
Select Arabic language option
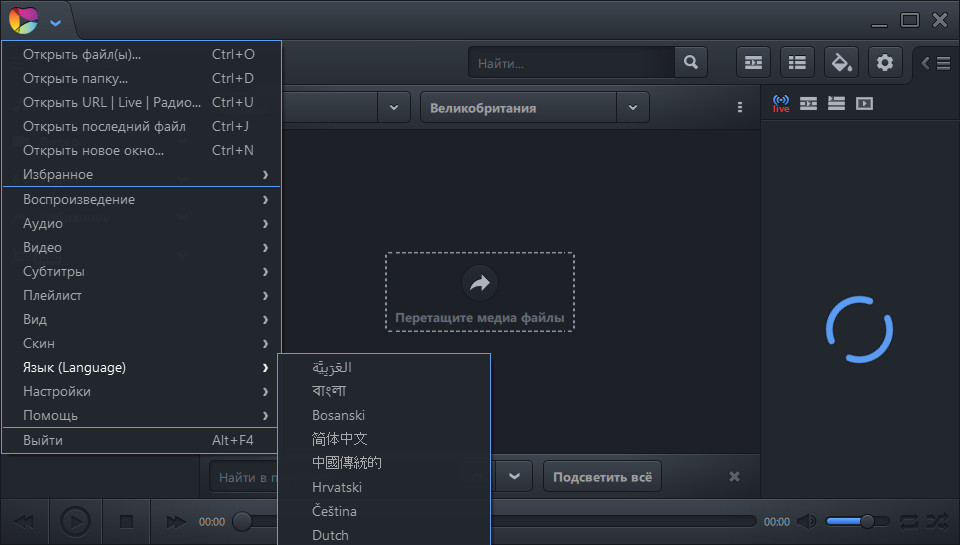[x=384, y=367]
